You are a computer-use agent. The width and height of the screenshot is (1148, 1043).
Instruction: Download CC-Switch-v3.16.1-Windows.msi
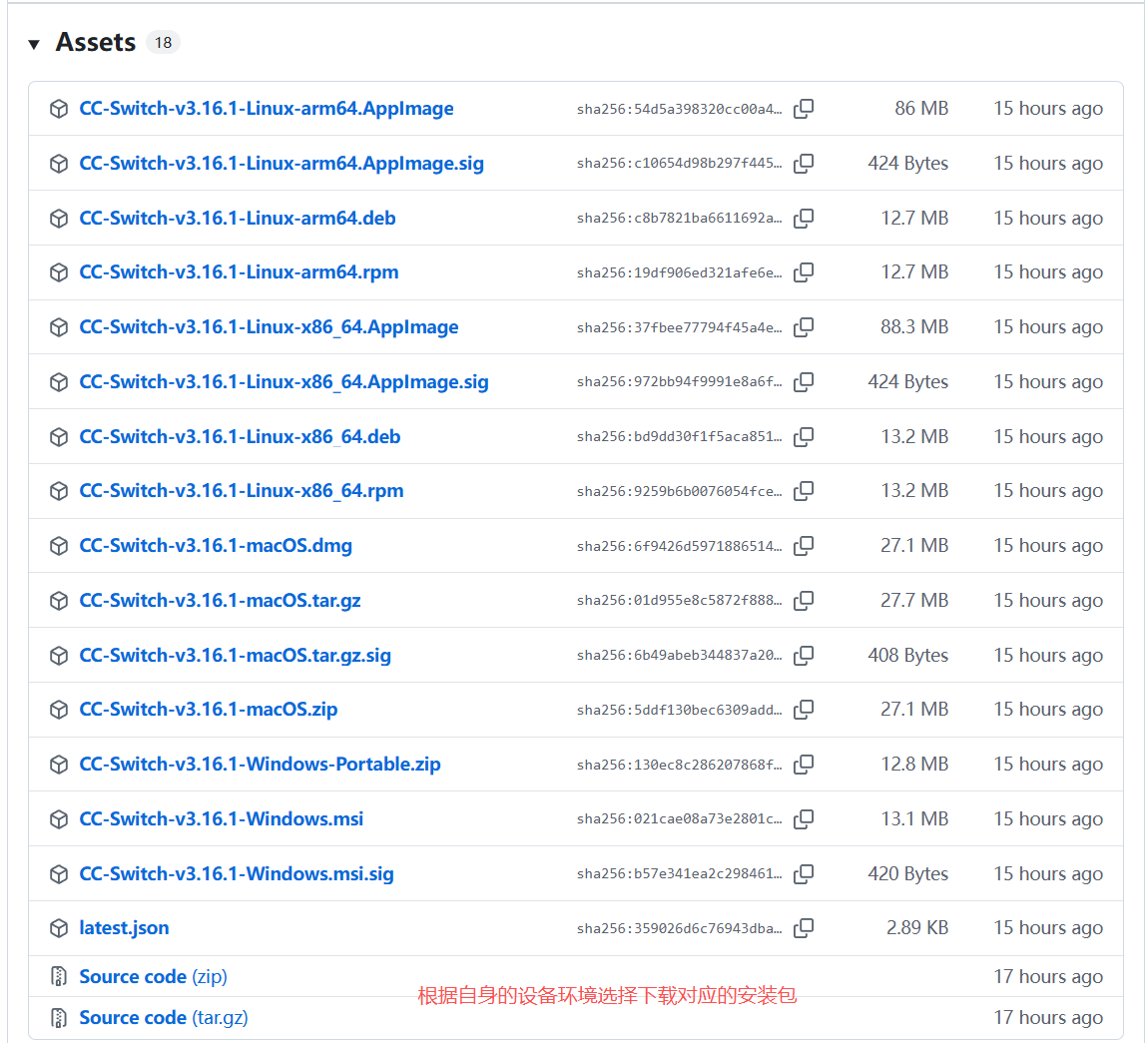221,819
